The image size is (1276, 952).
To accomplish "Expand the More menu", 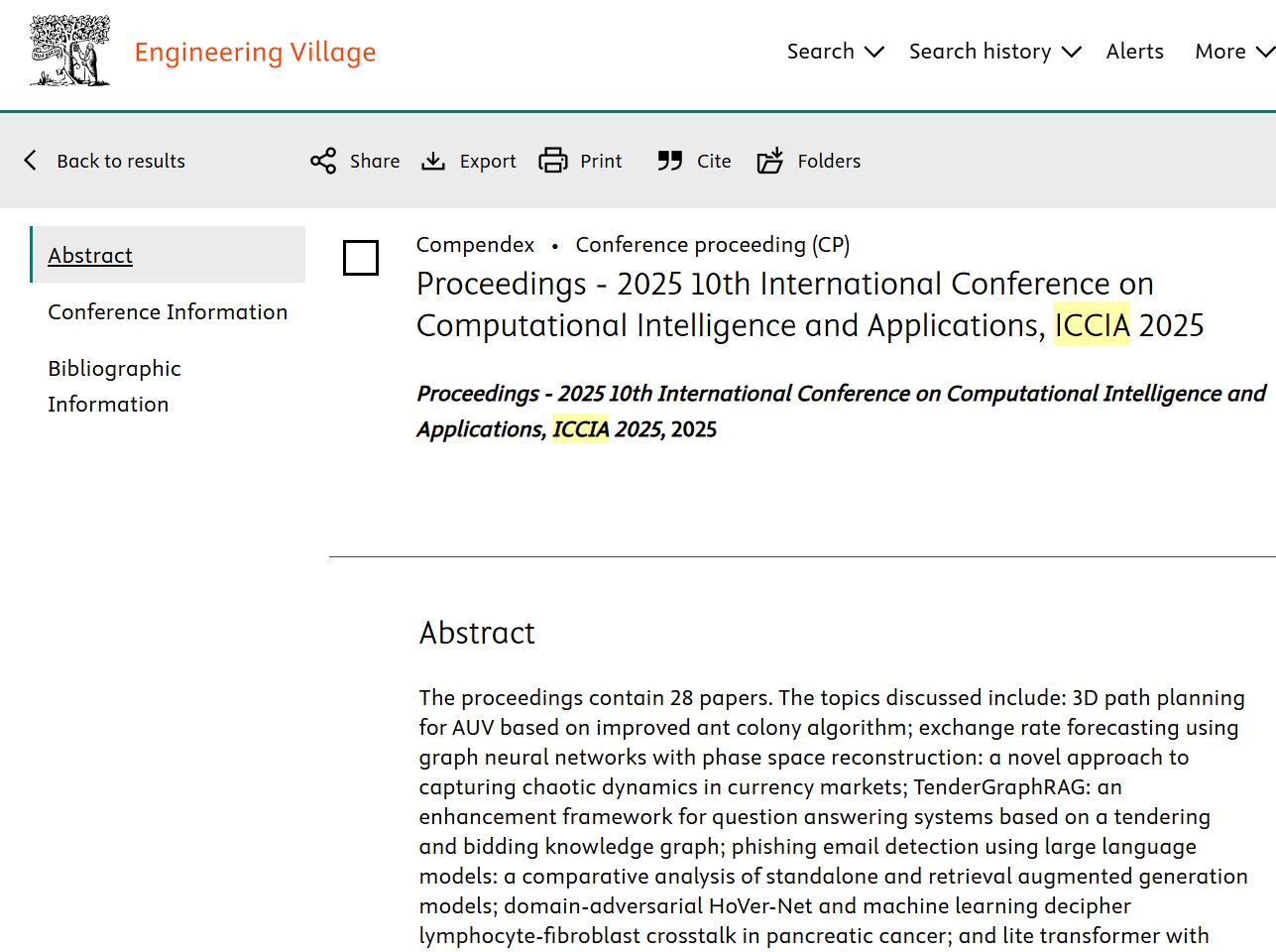I will click(x=1233, y=52).
